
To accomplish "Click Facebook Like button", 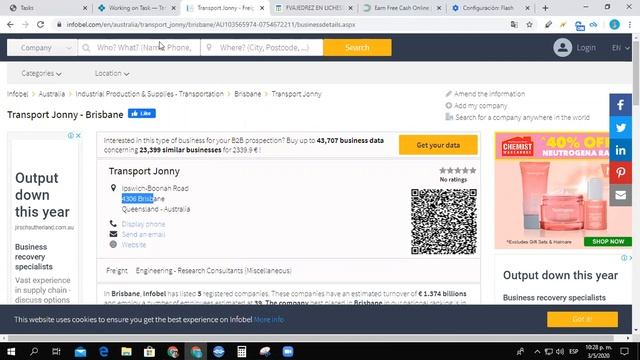I will pyautogui.click(x=142, y=113).
